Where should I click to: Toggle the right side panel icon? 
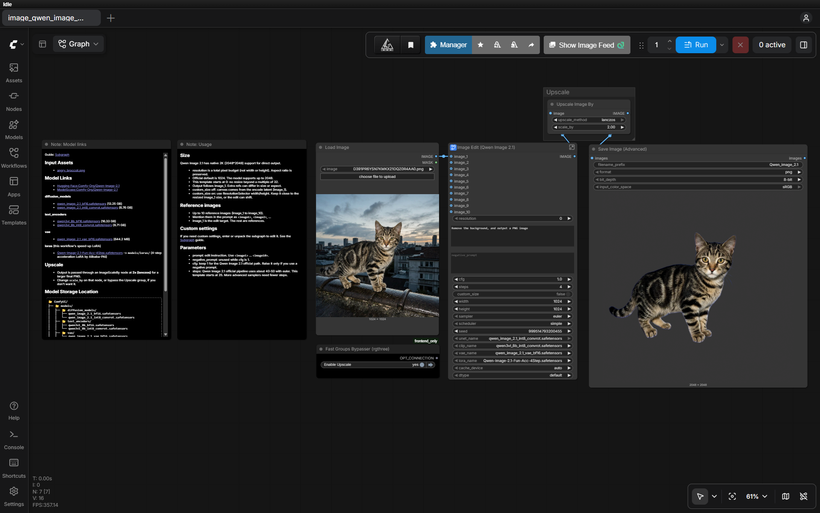[804, 45]
